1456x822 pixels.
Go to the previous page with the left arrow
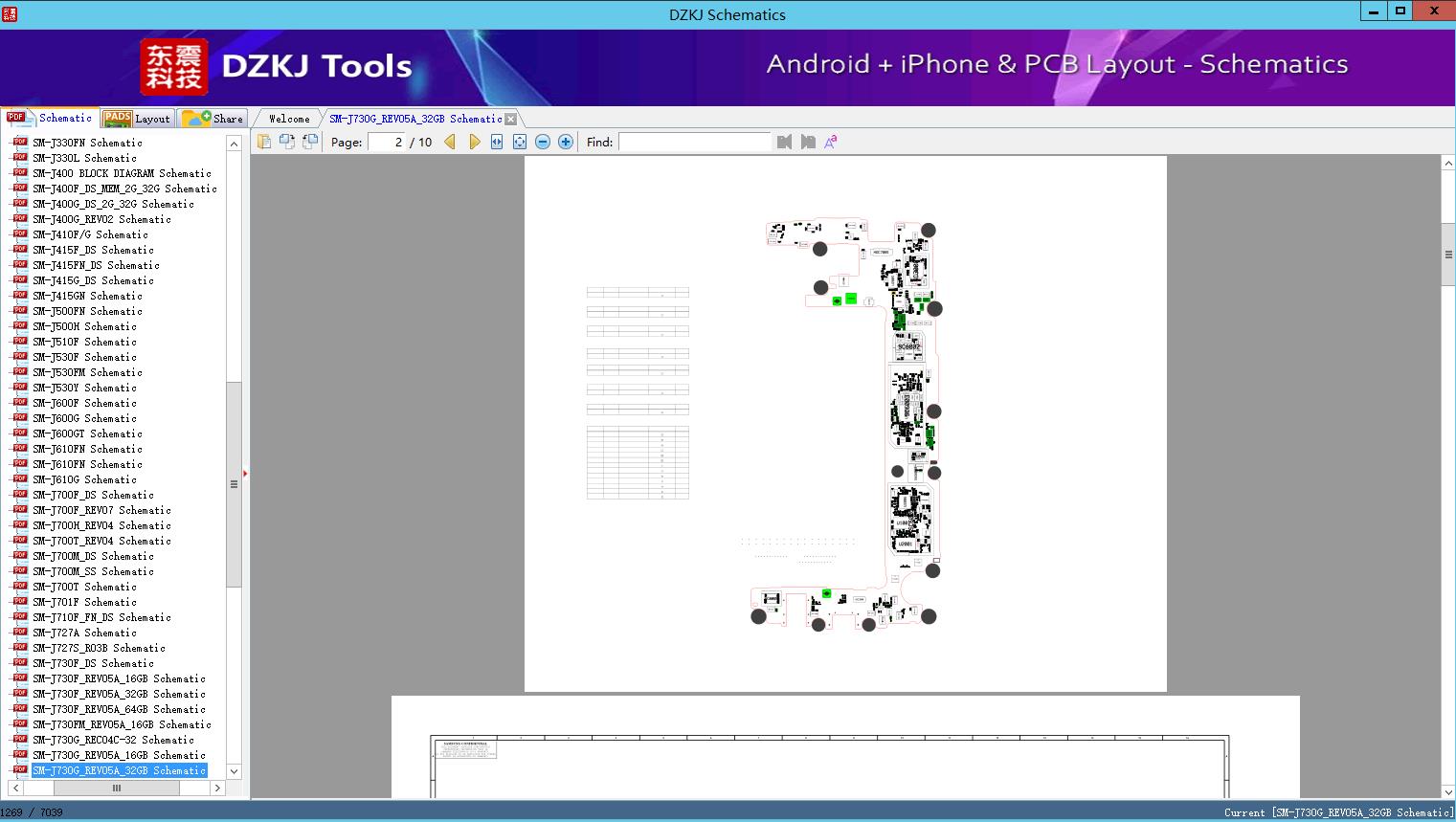click(450, 142)
